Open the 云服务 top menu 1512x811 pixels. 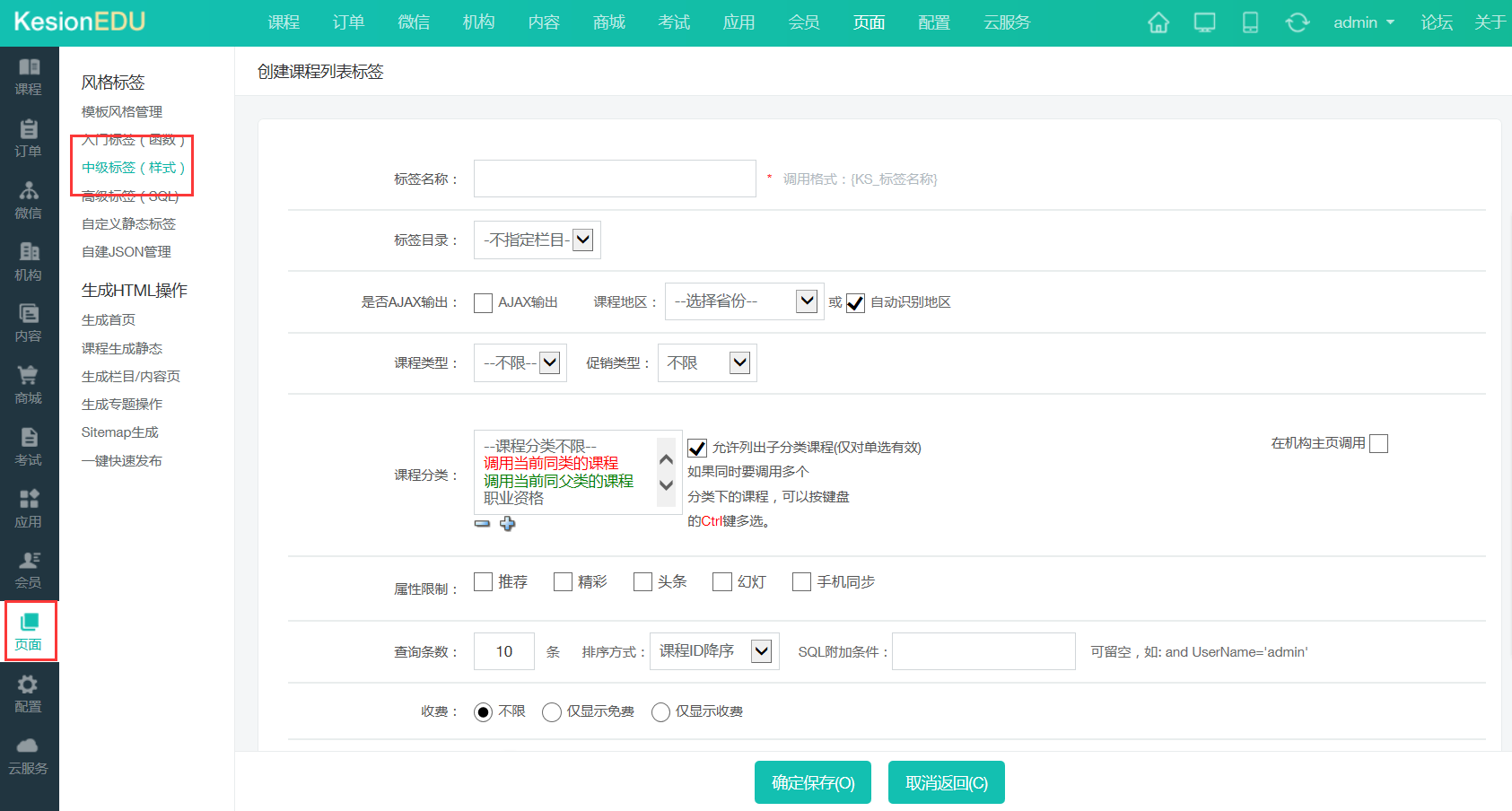[1007, 22]
